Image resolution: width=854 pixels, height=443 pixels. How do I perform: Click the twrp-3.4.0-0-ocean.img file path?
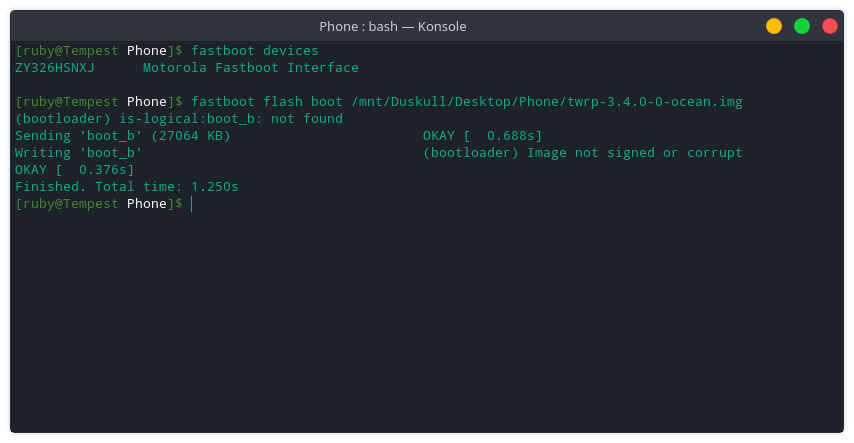547,102
